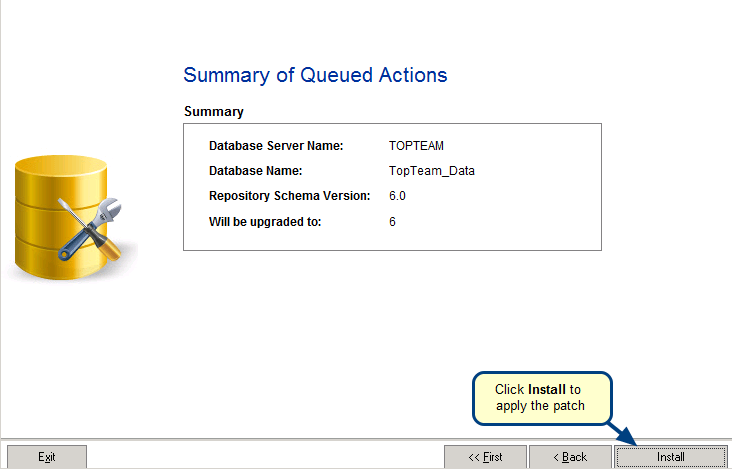Image resolution: width=732 pixels, height=470 pixels.
Task: Click the Will be upgraded to label
Action: coord(265,221)
